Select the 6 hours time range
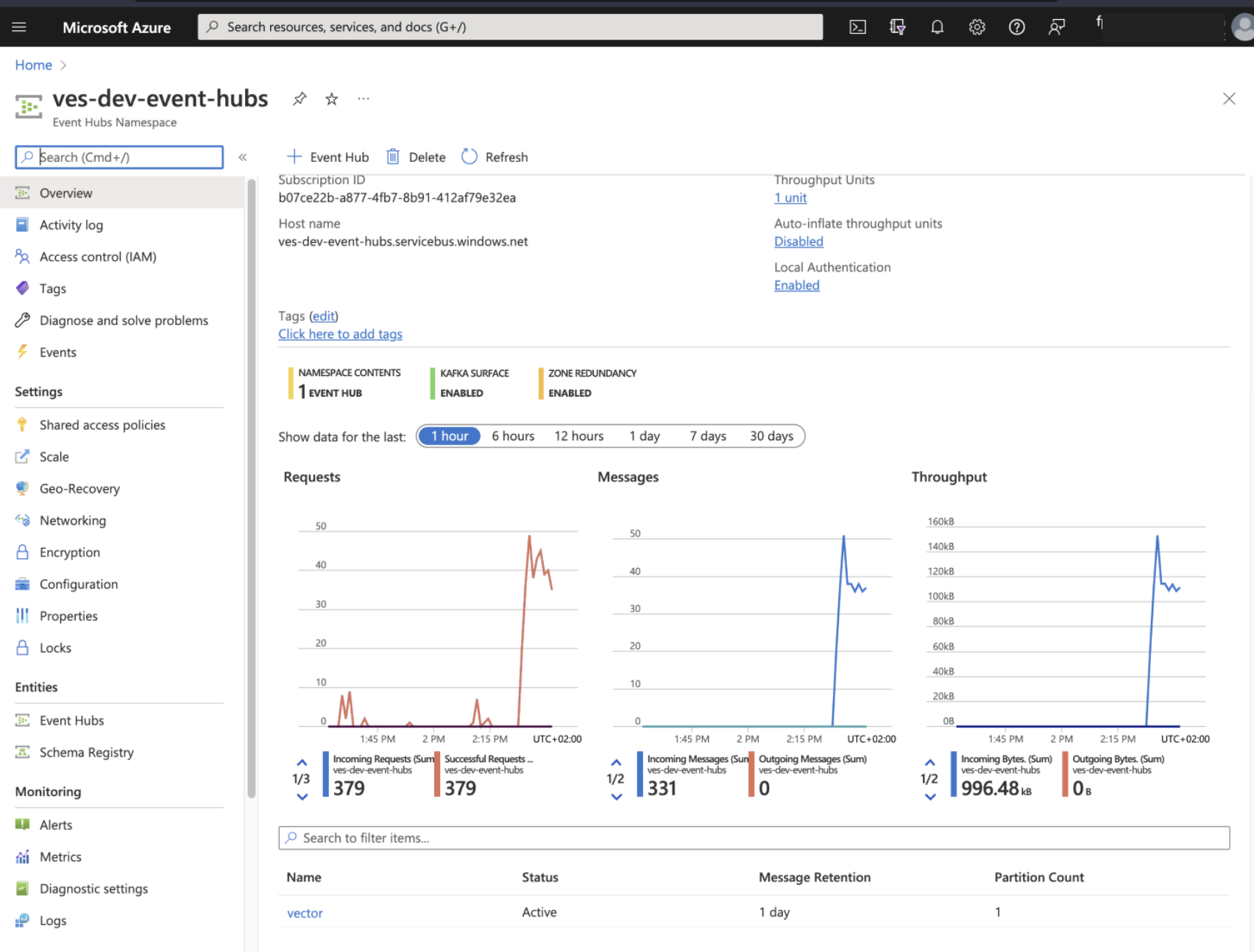The width and height of the screenshot is (1254, 952). (x=512, y=436)
